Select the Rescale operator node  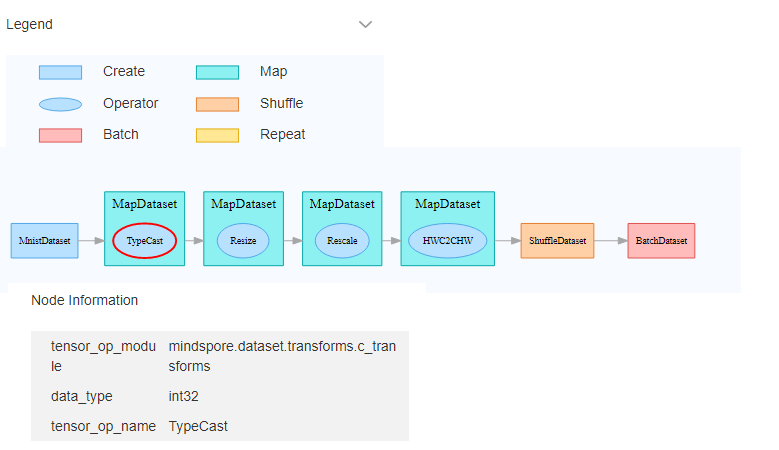342,241
